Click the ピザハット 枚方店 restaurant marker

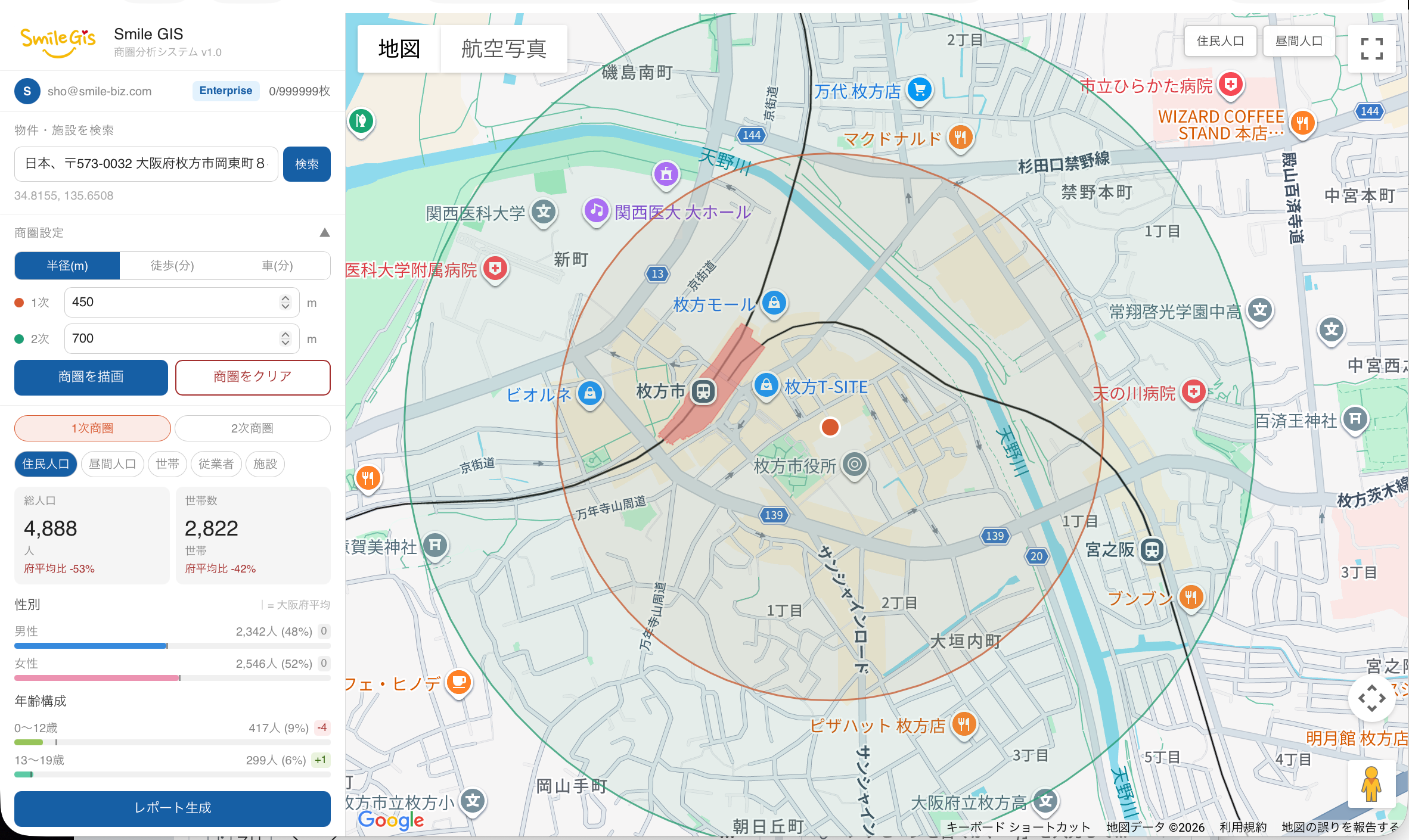coord(964,724)
